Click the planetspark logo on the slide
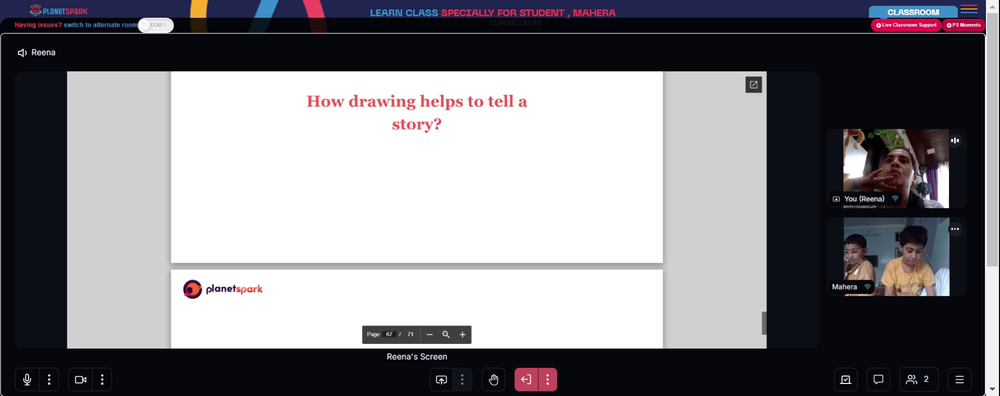 223,289
